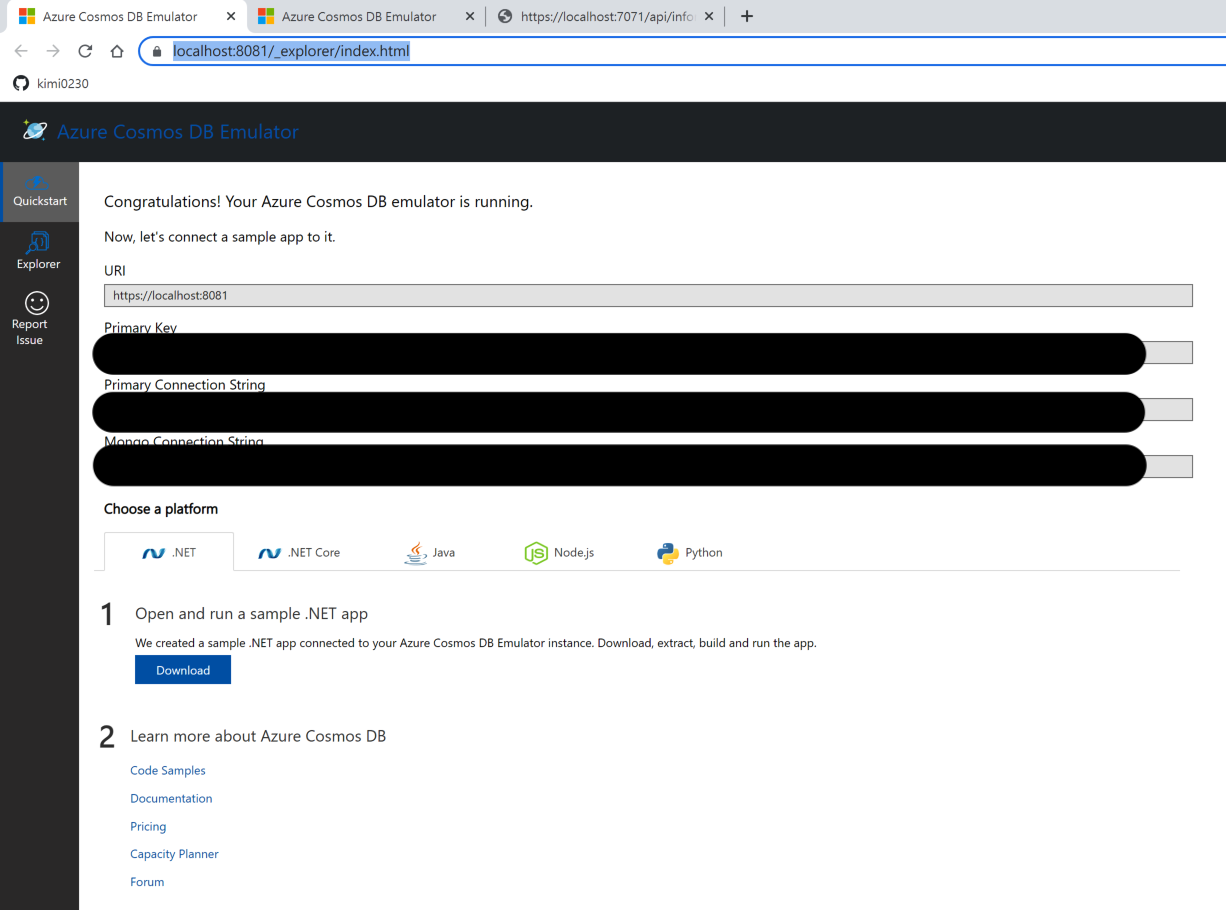
Task: Go back in browser history
Action: click(21, 51)
